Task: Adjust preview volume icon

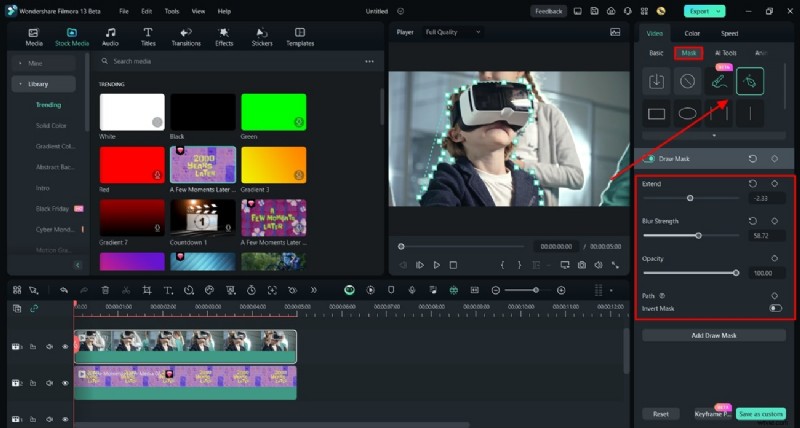Action: pos(598,265)
